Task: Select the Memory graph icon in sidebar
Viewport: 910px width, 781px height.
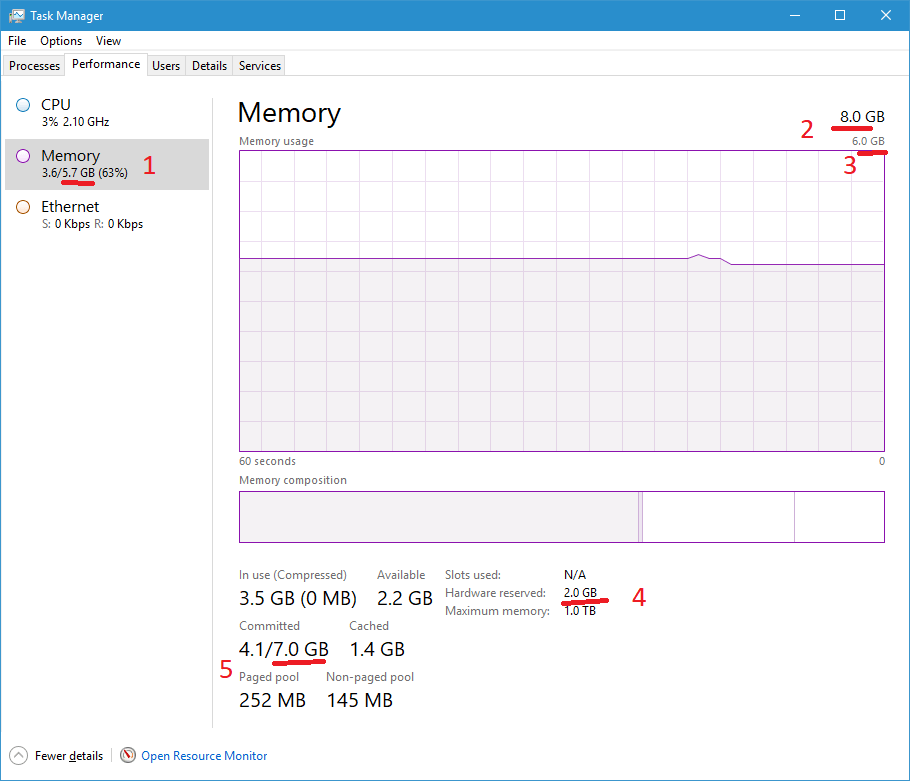Action: coord(23,156)
